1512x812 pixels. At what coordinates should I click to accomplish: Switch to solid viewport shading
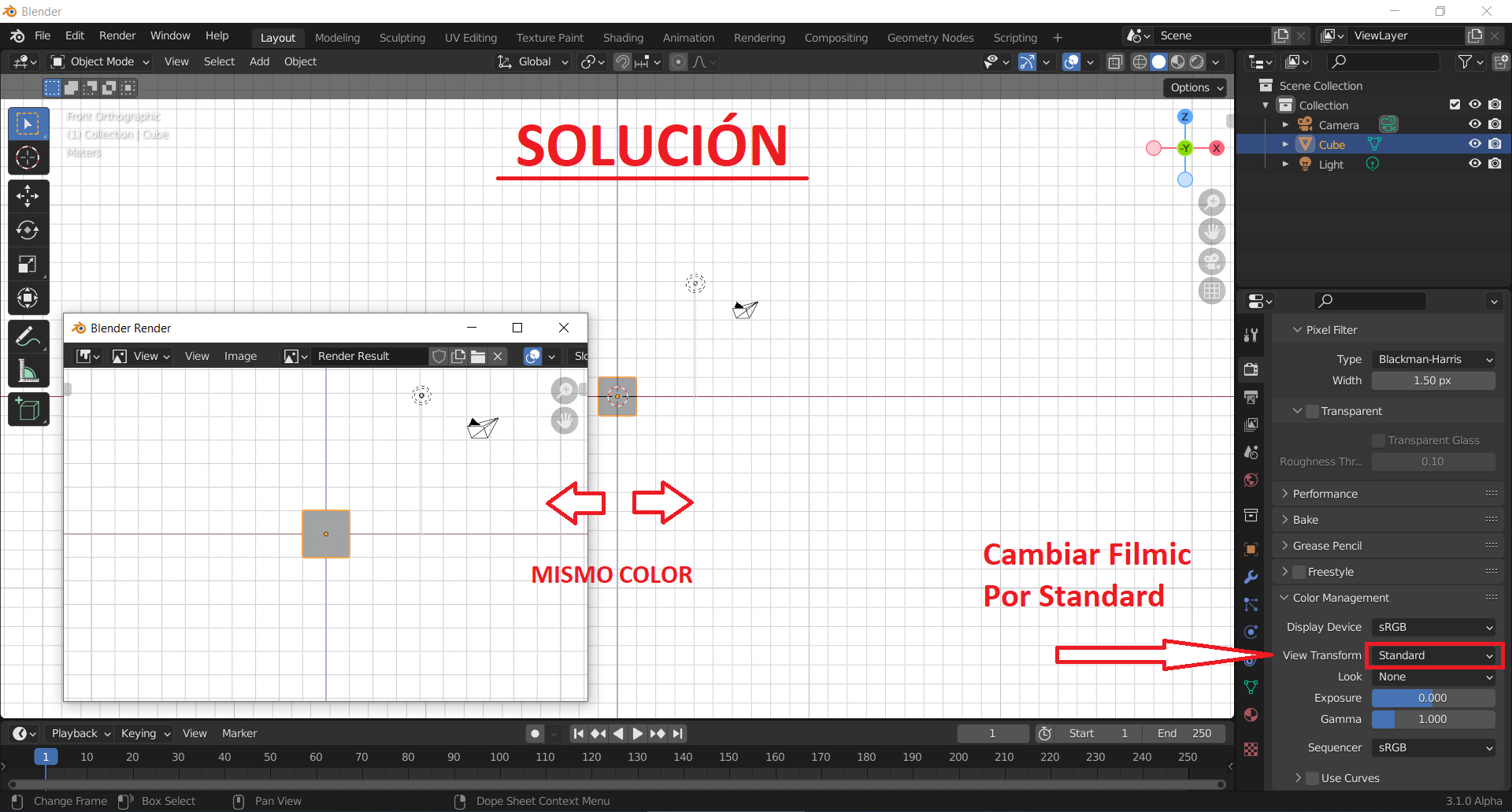click(1158, 61)
